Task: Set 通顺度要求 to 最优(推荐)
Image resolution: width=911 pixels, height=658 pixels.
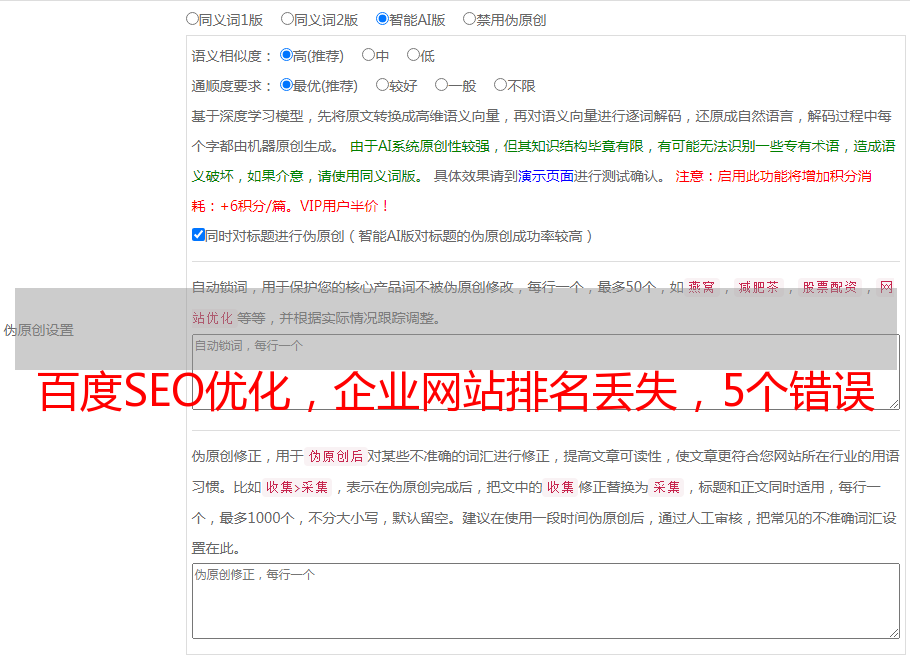Action: (286, 85)
